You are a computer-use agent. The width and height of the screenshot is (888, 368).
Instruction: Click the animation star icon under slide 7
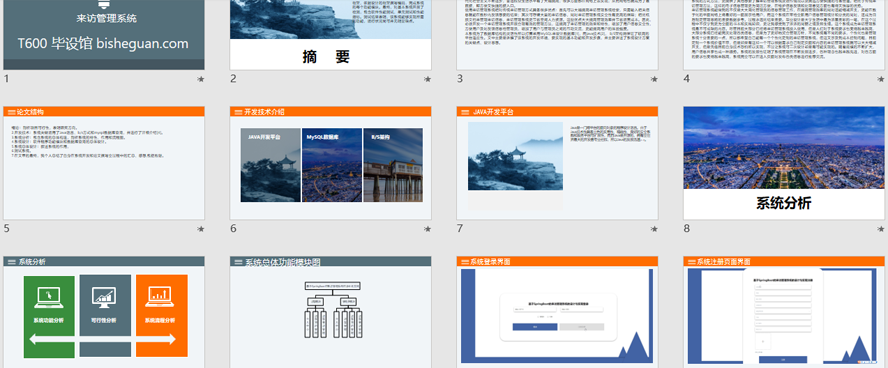click(x=654, y=229)
